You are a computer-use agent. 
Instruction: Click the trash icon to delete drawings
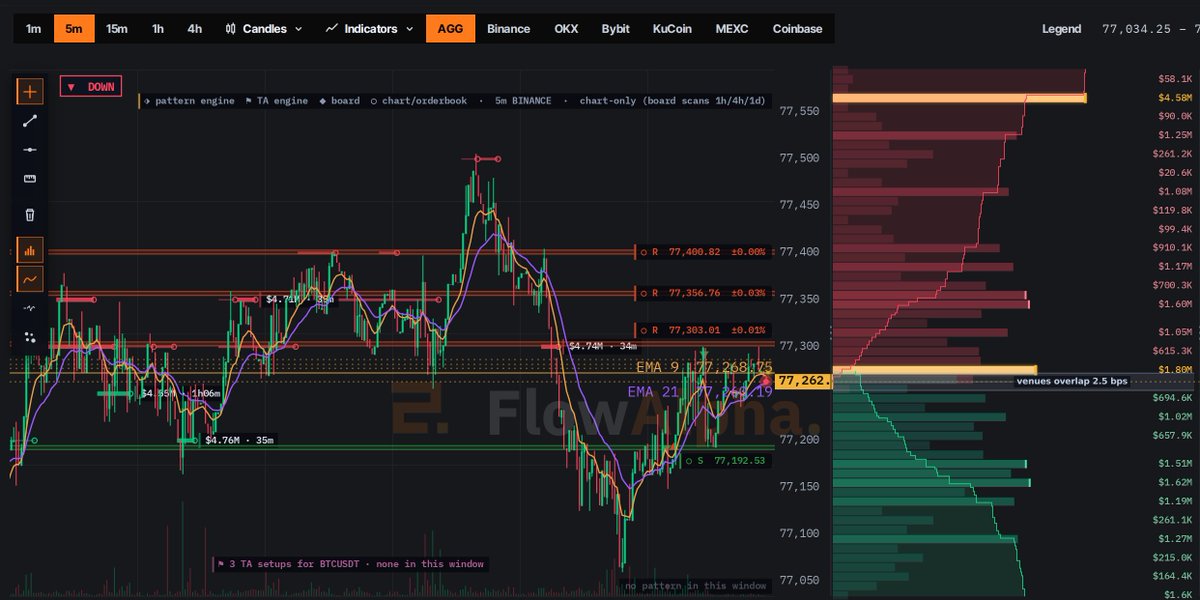coord(30,214)
